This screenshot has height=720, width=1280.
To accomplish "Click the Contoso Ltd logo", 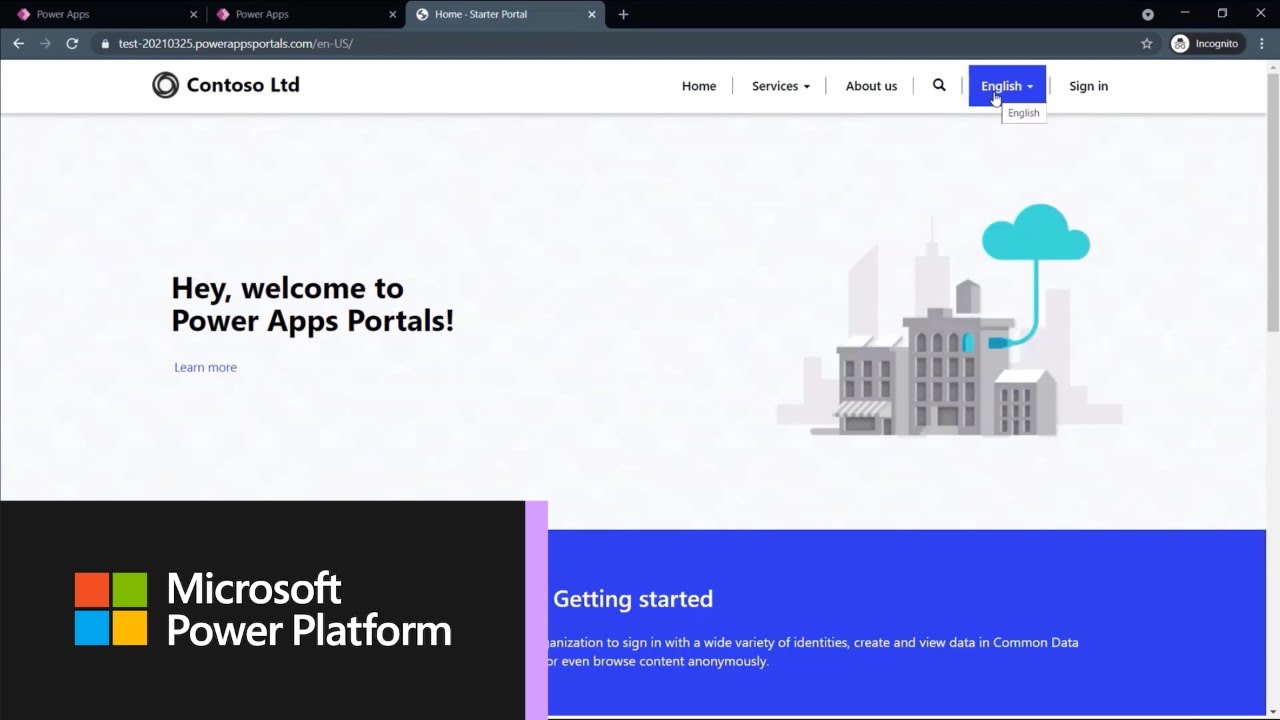I will 226,85.
